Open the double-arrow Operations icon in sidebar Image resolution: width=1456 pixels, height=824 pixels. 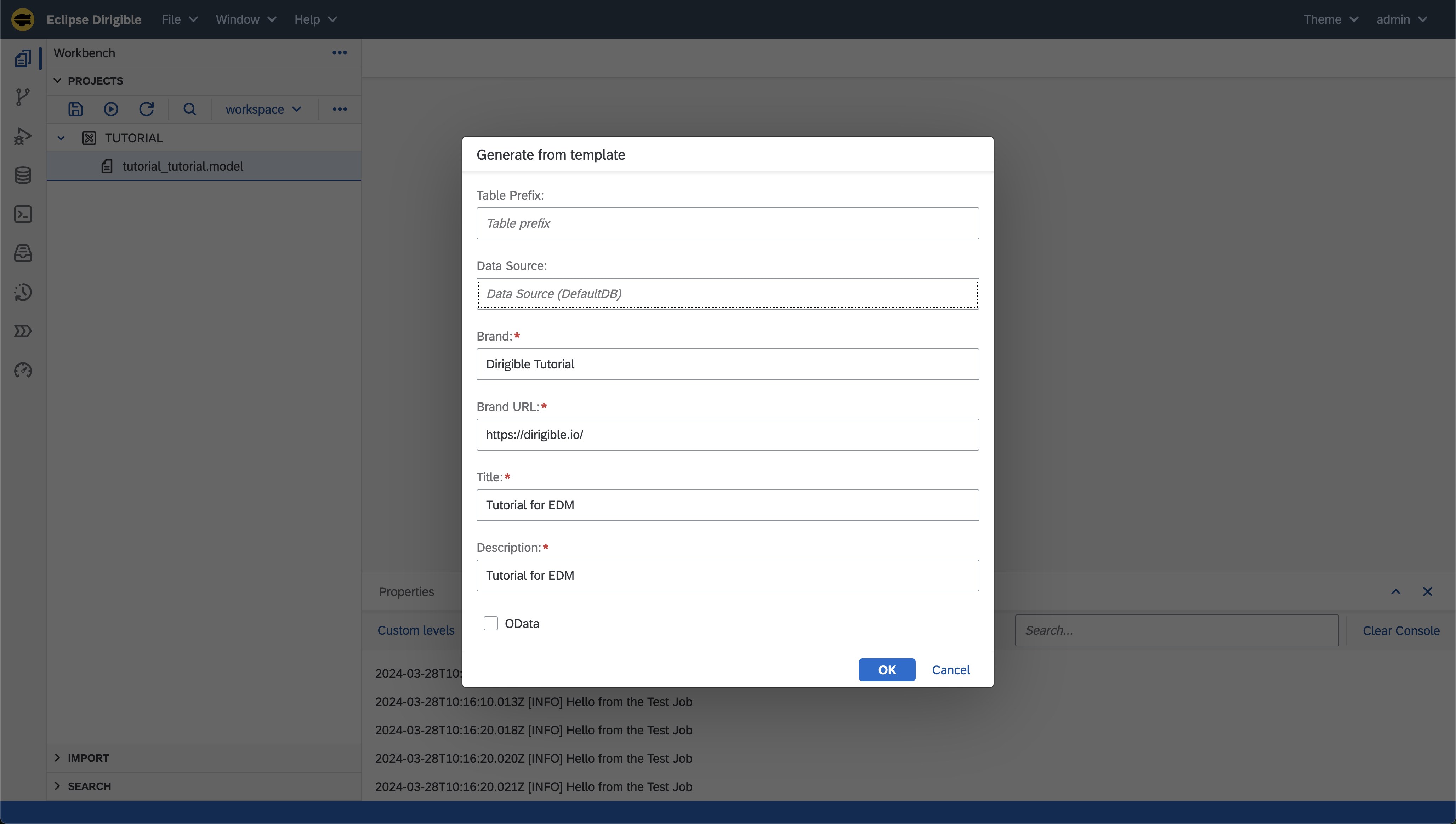[x=23, y=331]
